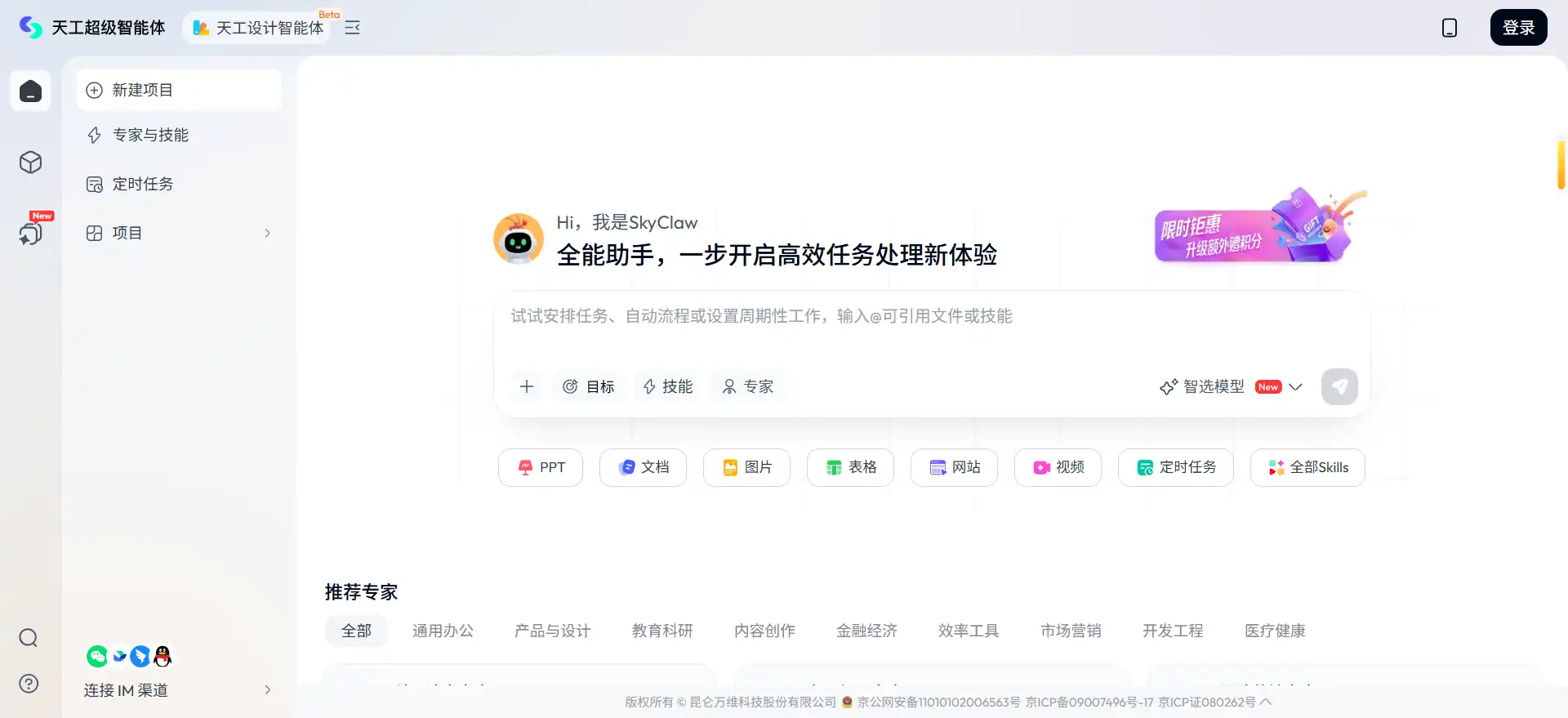The image size is (1568, 718).
Task: Collapse the sidebar with the menu toggle icon
Action: (x=352, y=28)
